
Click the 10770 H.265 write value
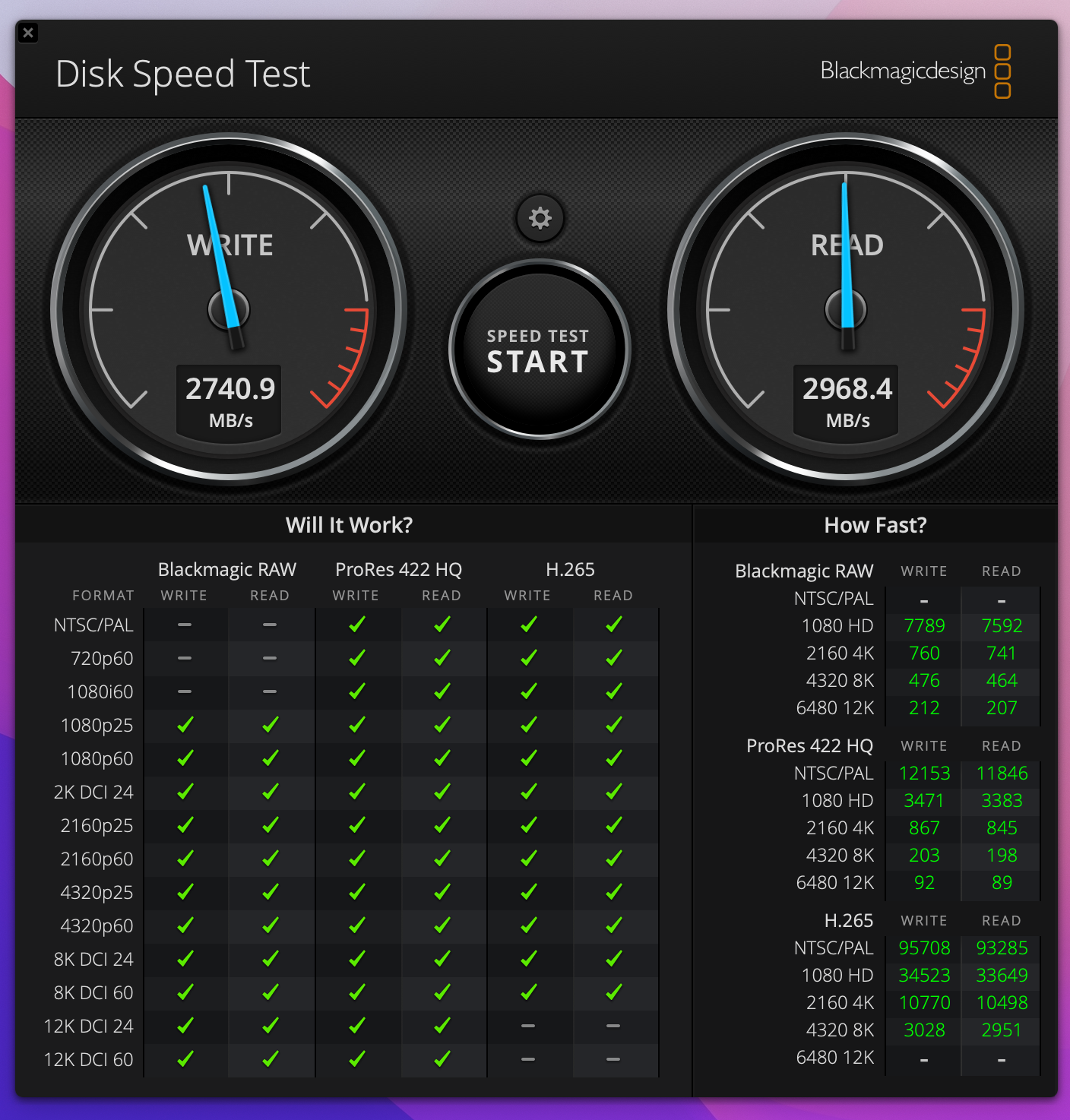925,1003
